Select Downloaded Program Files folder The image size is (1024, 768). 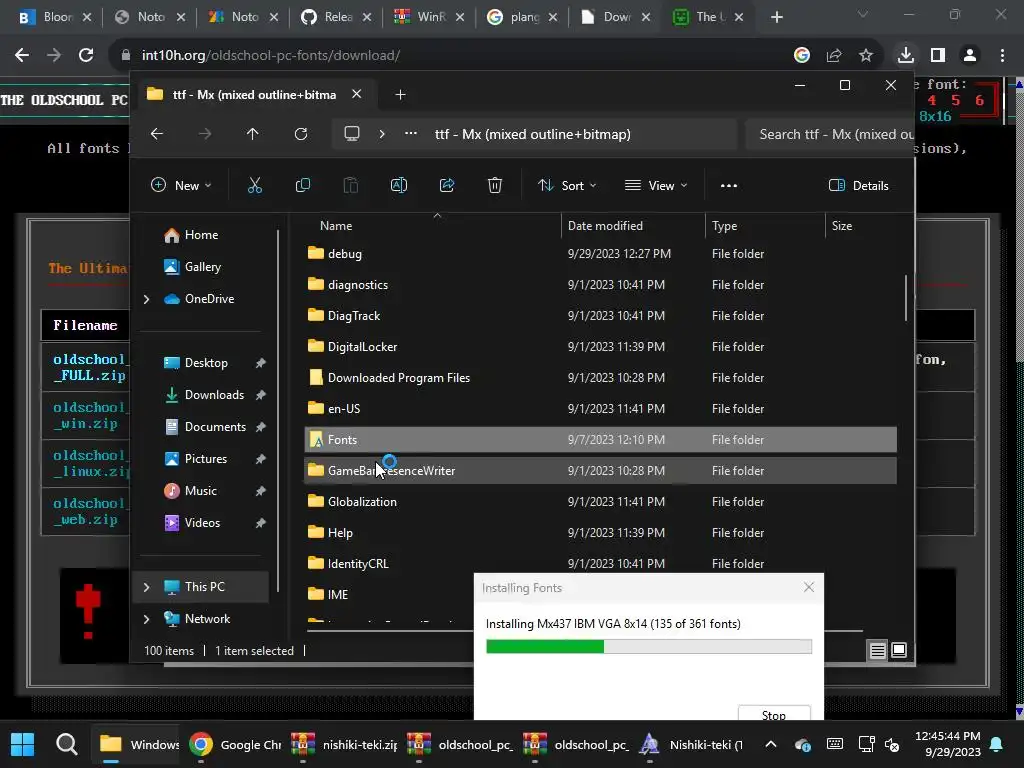pos(600,377)
